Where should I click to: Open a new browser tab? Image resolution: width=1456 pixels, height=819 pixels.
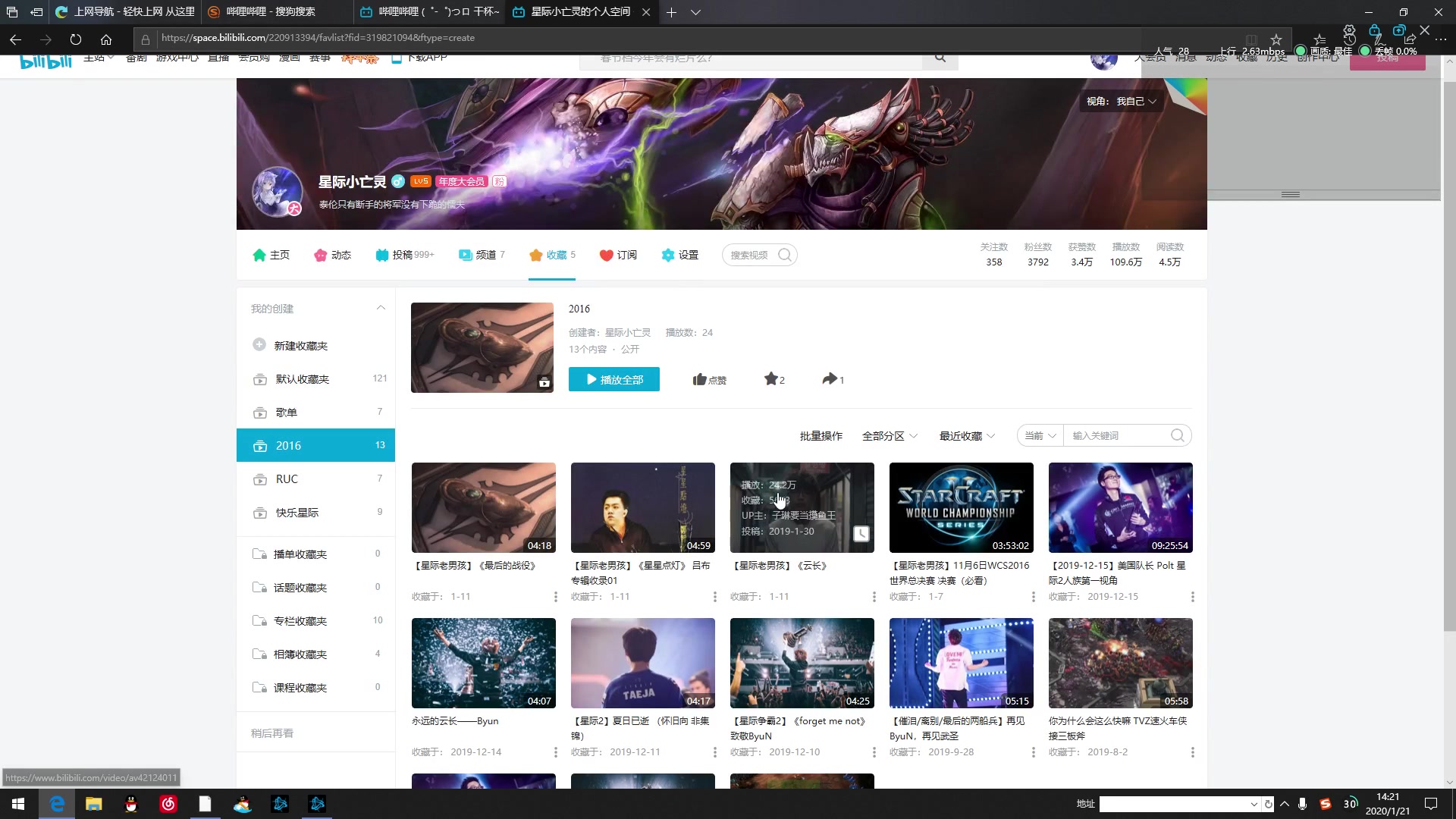[x=671, y=12]
